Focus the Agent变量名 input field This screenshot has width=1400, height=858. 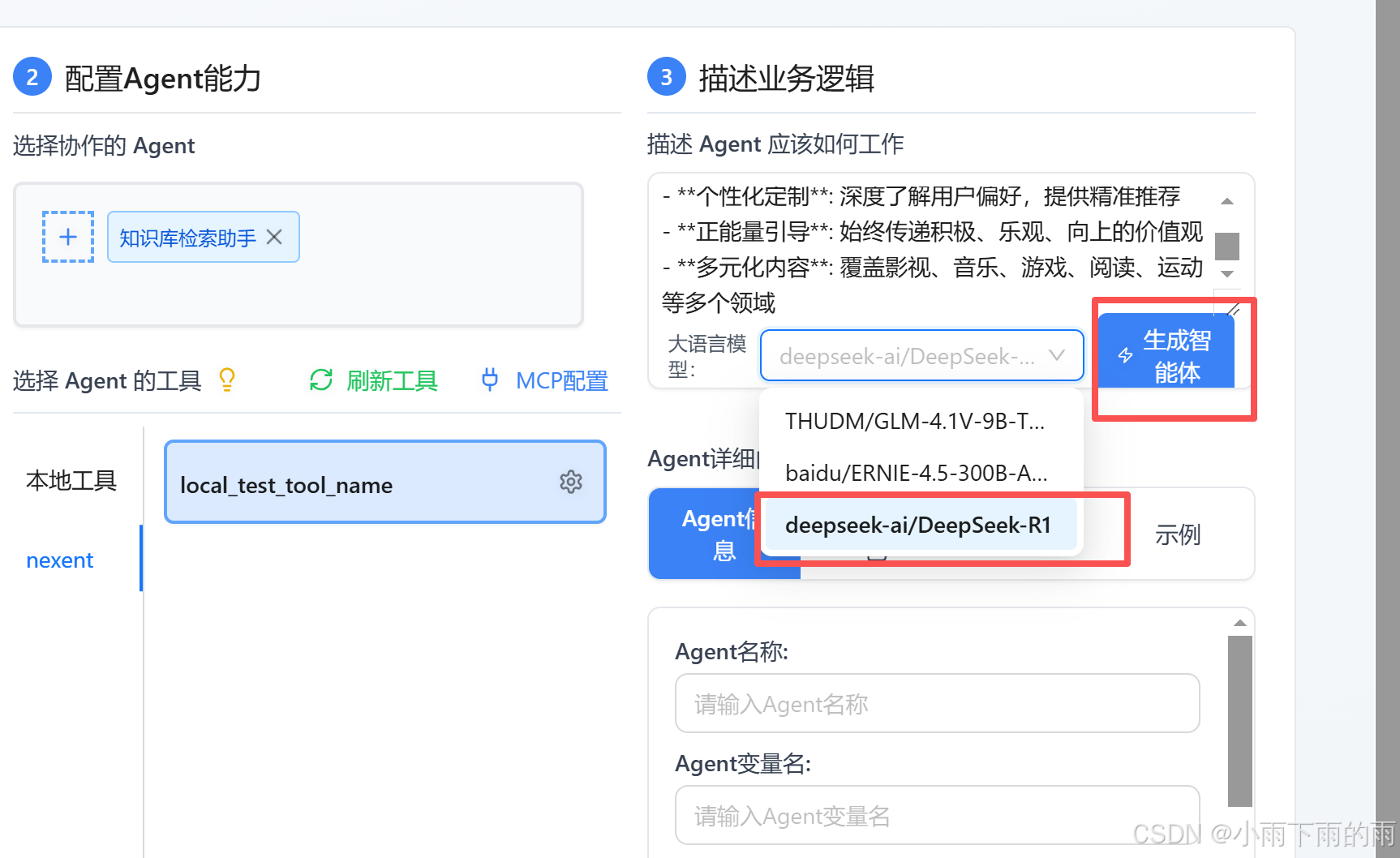point(937,815)
